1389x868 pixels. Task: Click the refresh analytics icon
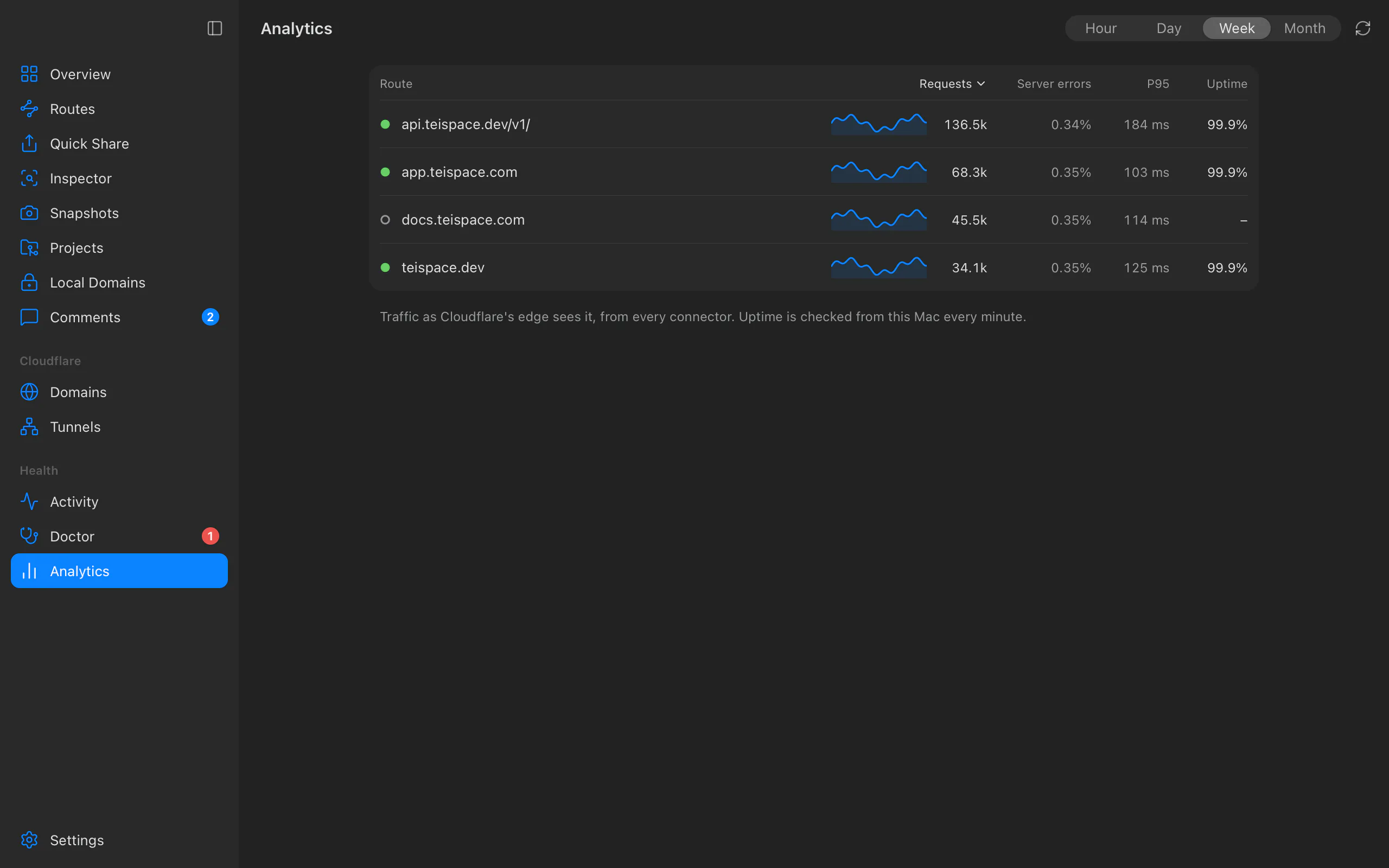[x=1362, y=28]
